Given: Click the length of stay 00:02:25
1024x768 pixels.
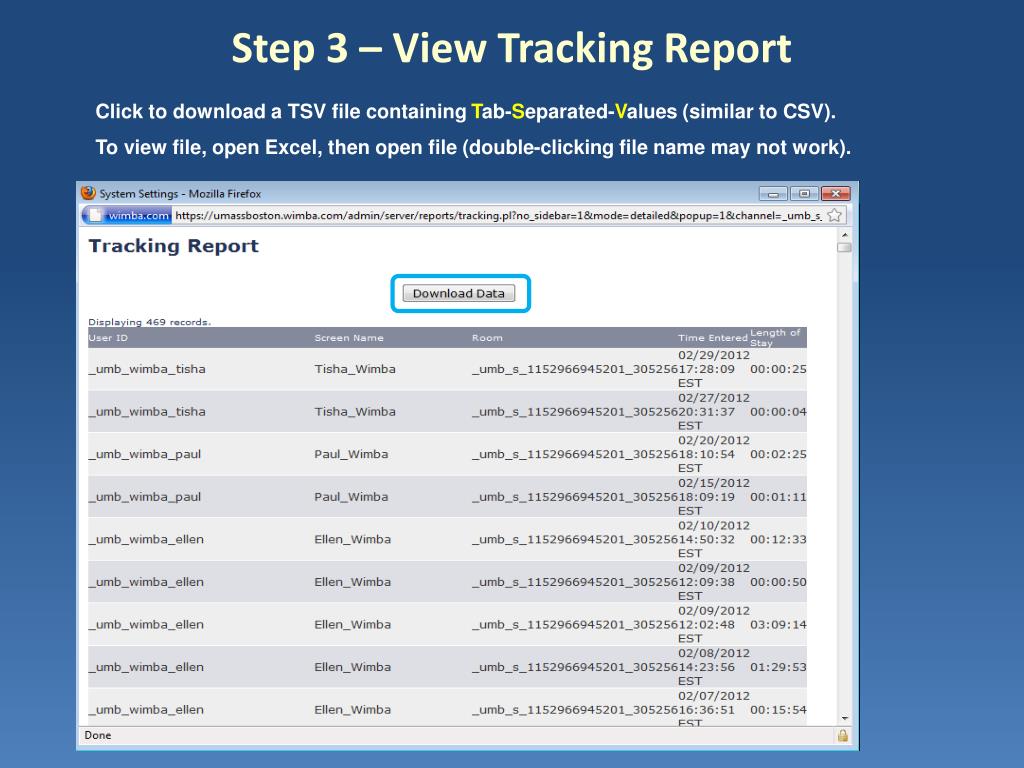Looking at the screenshot, I should 778,454.
